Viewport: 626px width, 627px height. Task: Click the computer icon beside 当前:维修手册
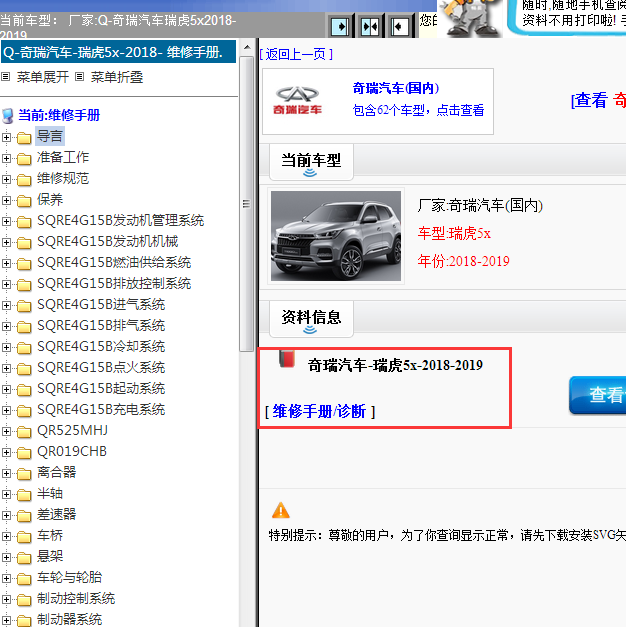pos(8,116)
